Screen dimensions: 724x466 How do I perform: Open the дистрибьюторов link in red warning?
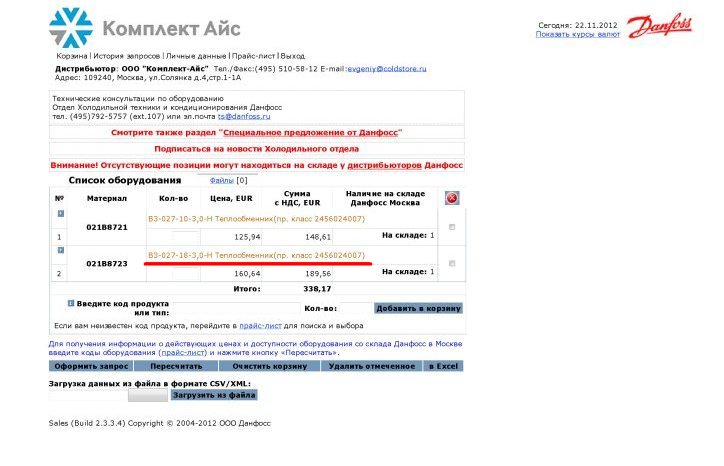tap(384, 165)
